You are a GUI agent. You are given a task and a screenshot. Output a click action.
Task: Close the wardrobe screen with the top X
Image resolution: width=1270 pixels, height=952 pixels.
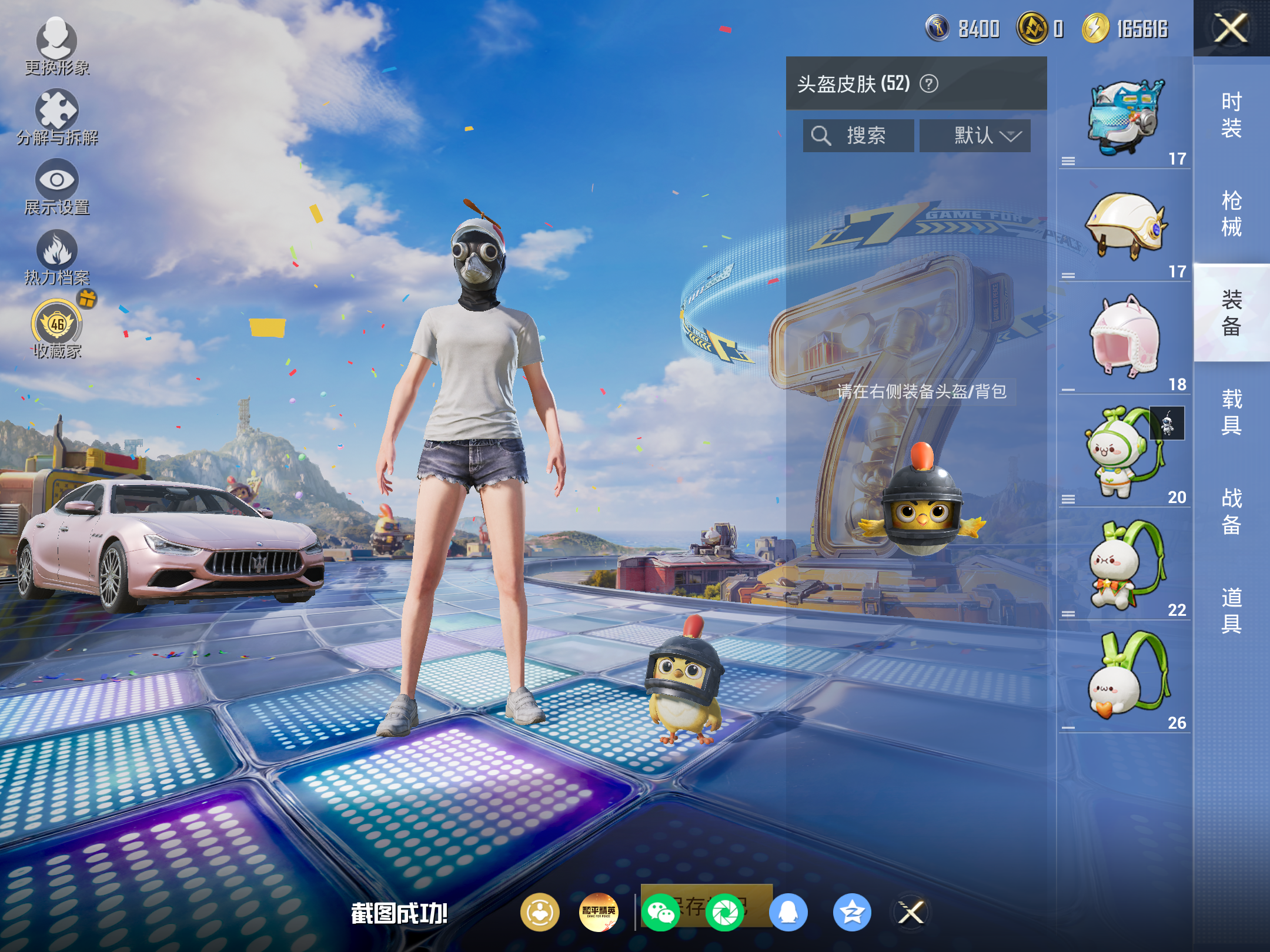[1231, 28]
